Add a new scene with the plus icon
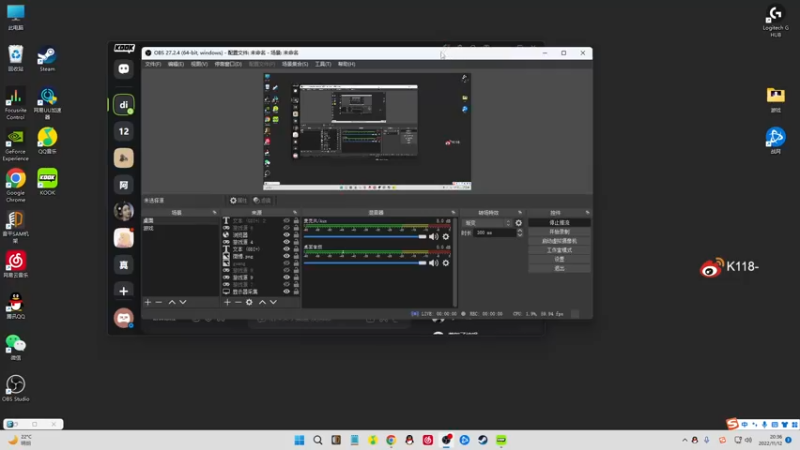Viewport: 800px width, 450px height. coord(148,302)
